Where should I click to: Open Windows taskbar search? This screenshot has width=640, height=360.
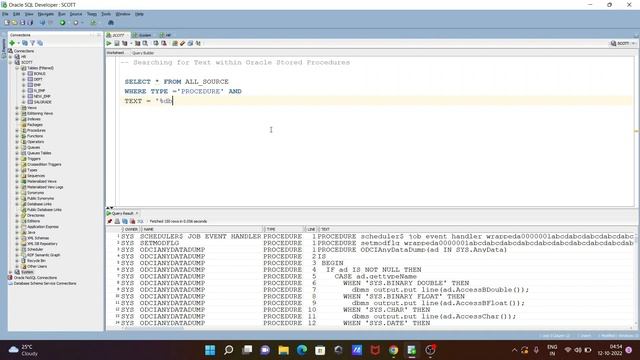pos(229,350)
